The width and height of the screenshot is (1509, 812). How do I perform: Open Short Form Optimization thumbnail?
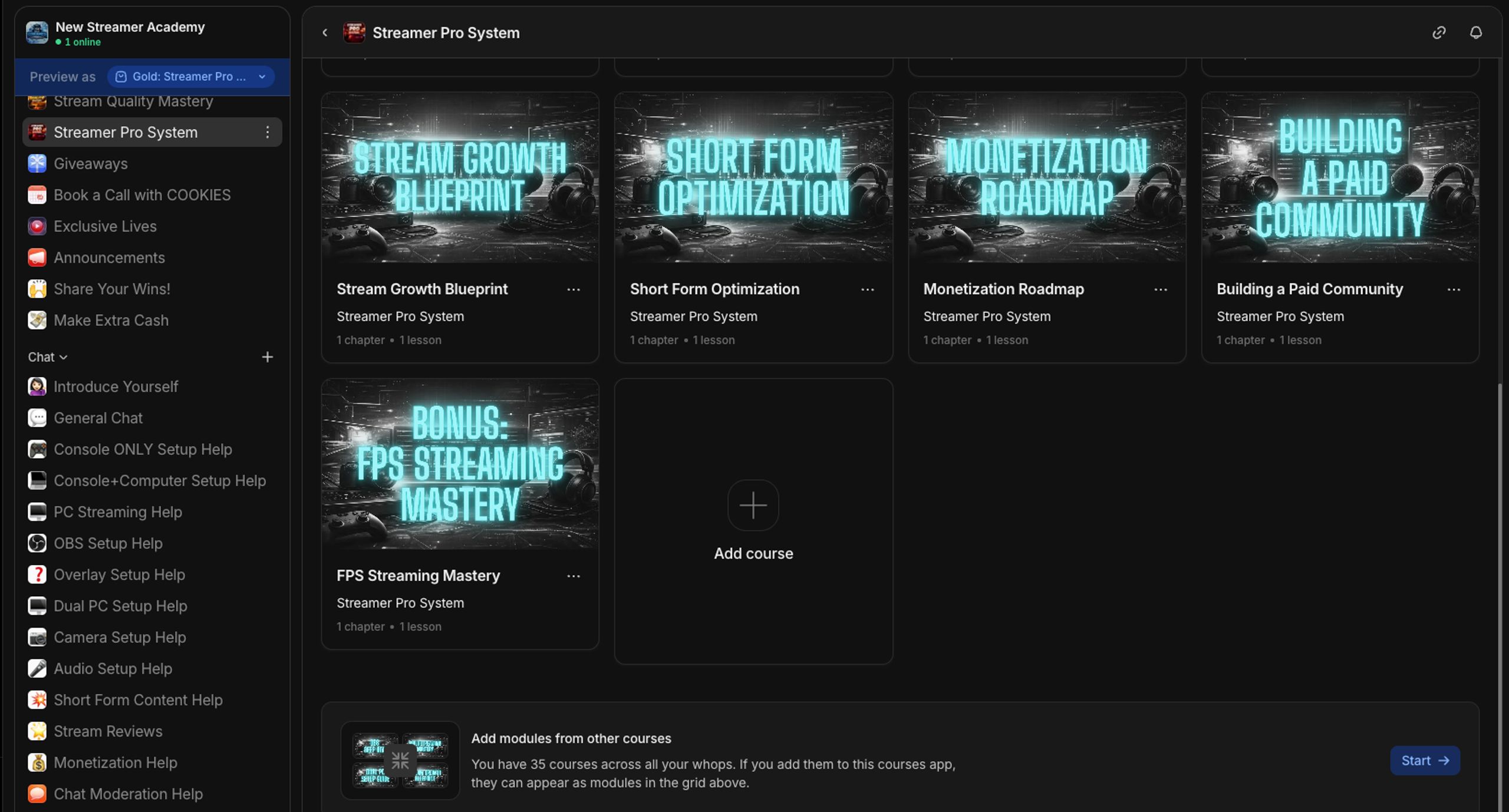pos(753,177)
